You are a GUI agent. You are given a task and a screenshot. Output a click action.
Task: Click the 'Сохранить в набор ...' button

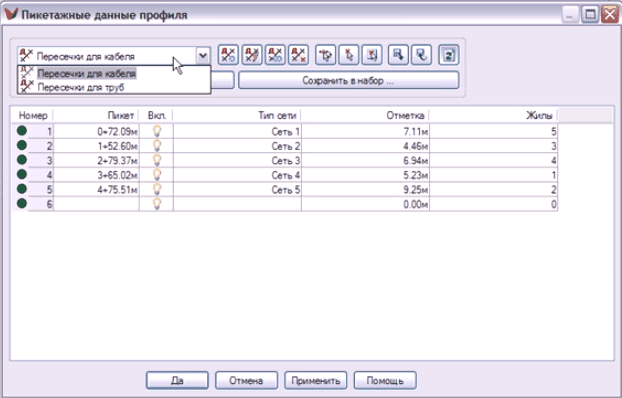pos(349,81)
